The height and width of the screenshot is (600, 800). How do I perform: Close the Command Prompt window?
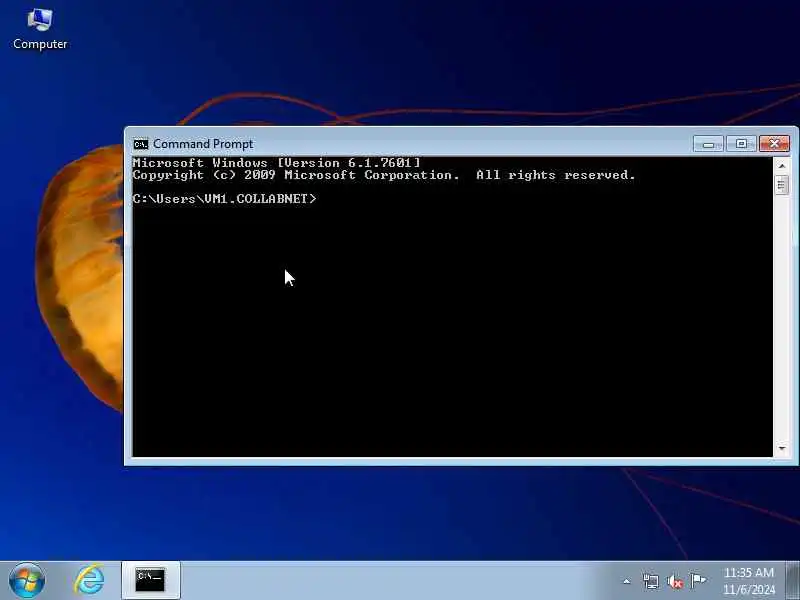pyautogui.click(x=774, y=144)
